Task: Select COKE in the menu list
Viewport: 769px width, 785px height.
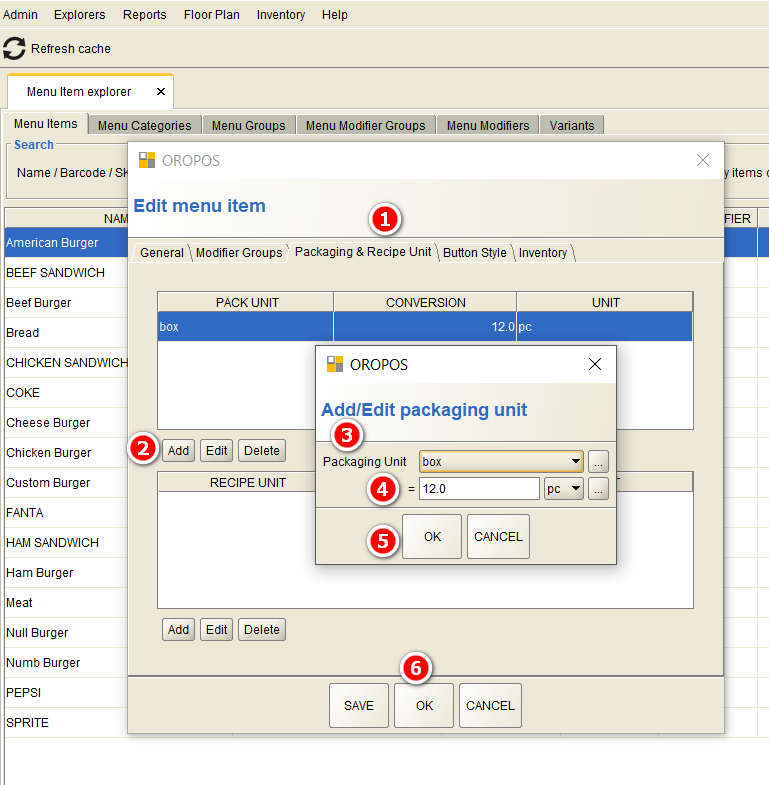Action: pyautogui.click(x=66, y=393)
